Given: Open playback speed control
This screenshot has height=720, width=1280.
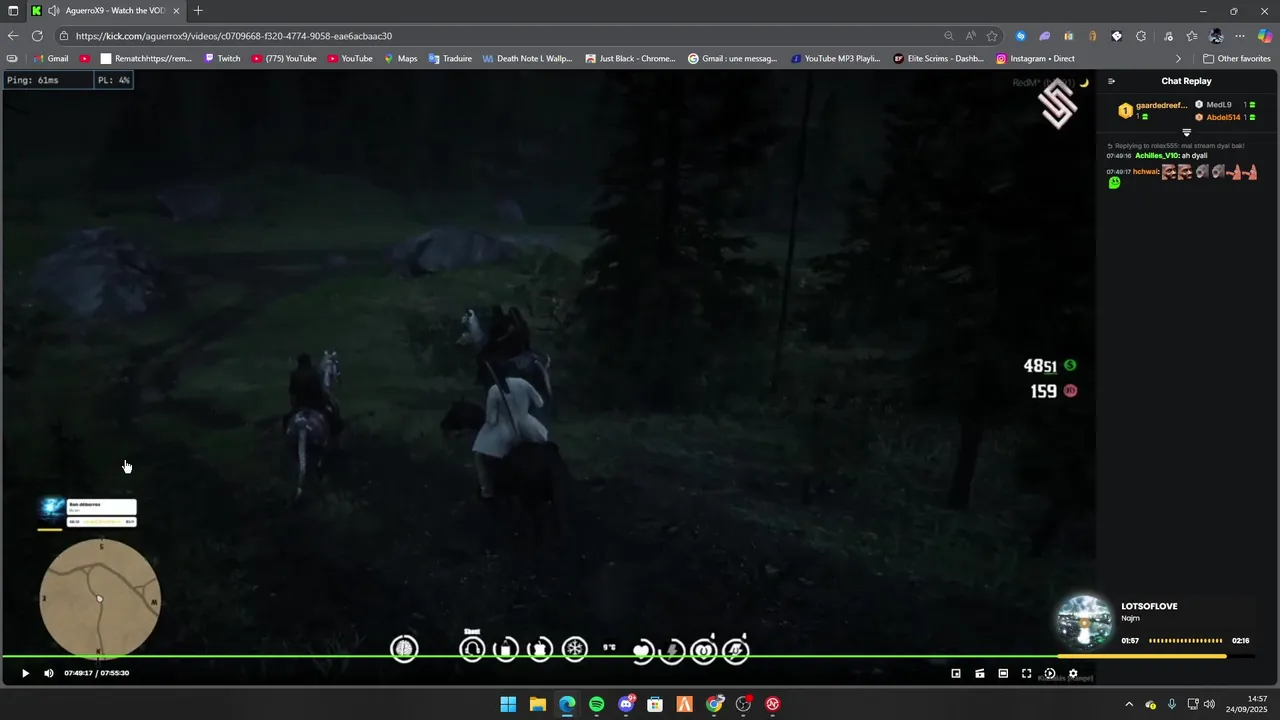Looking at the screenshot, I should click(x=1050, y=674).
